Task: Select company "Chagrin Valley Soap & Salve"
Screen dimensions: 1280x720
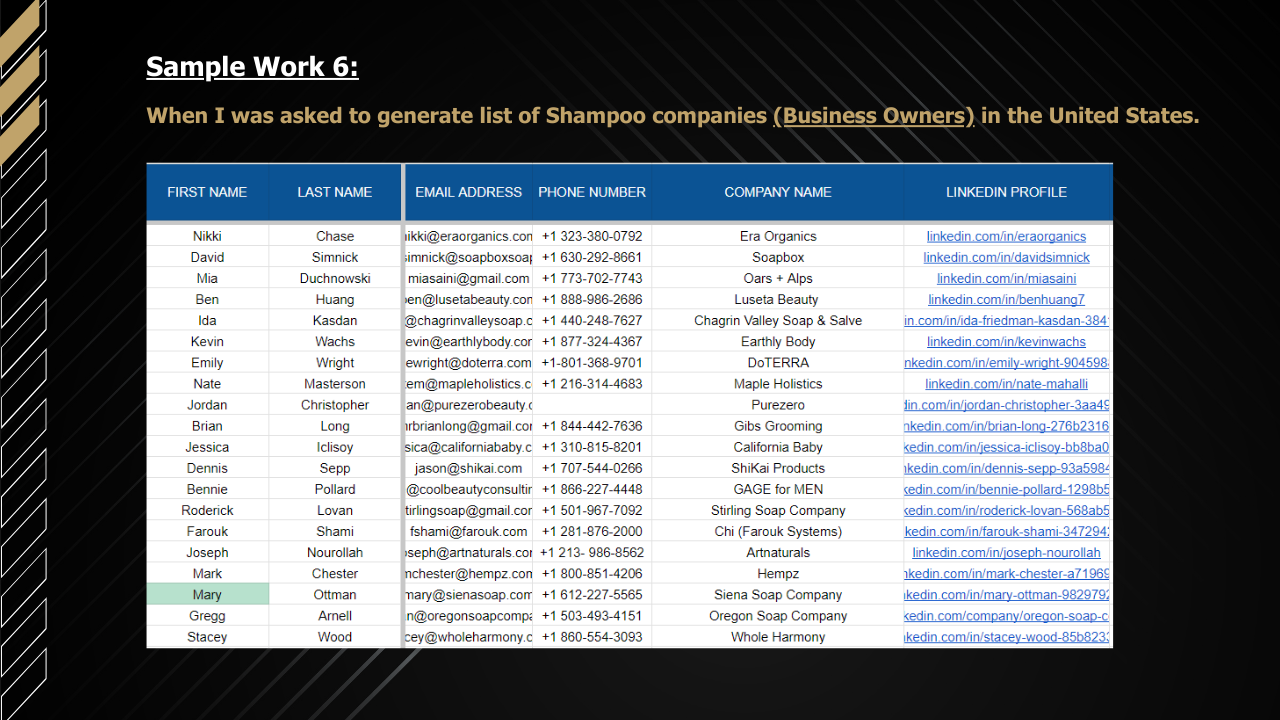Action: click(778, 321)
